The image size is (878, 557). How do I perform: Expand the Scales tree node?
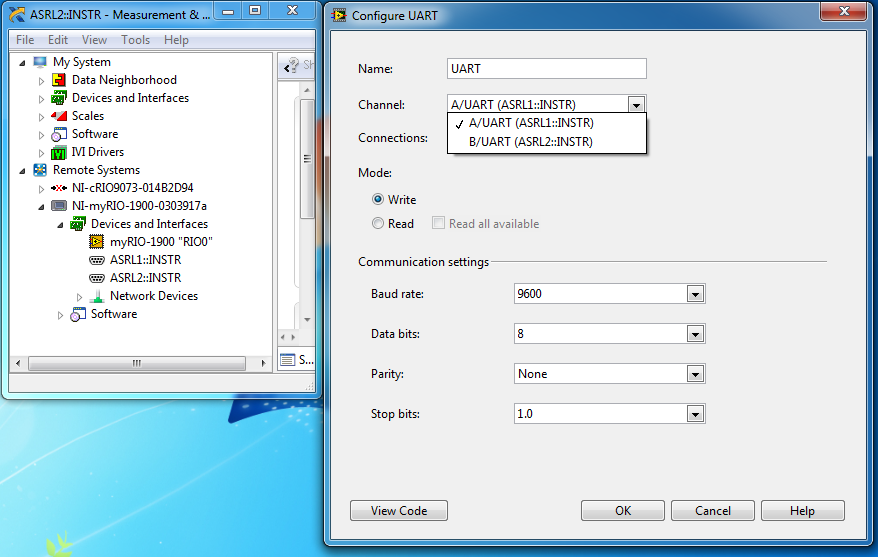[41, 117]
